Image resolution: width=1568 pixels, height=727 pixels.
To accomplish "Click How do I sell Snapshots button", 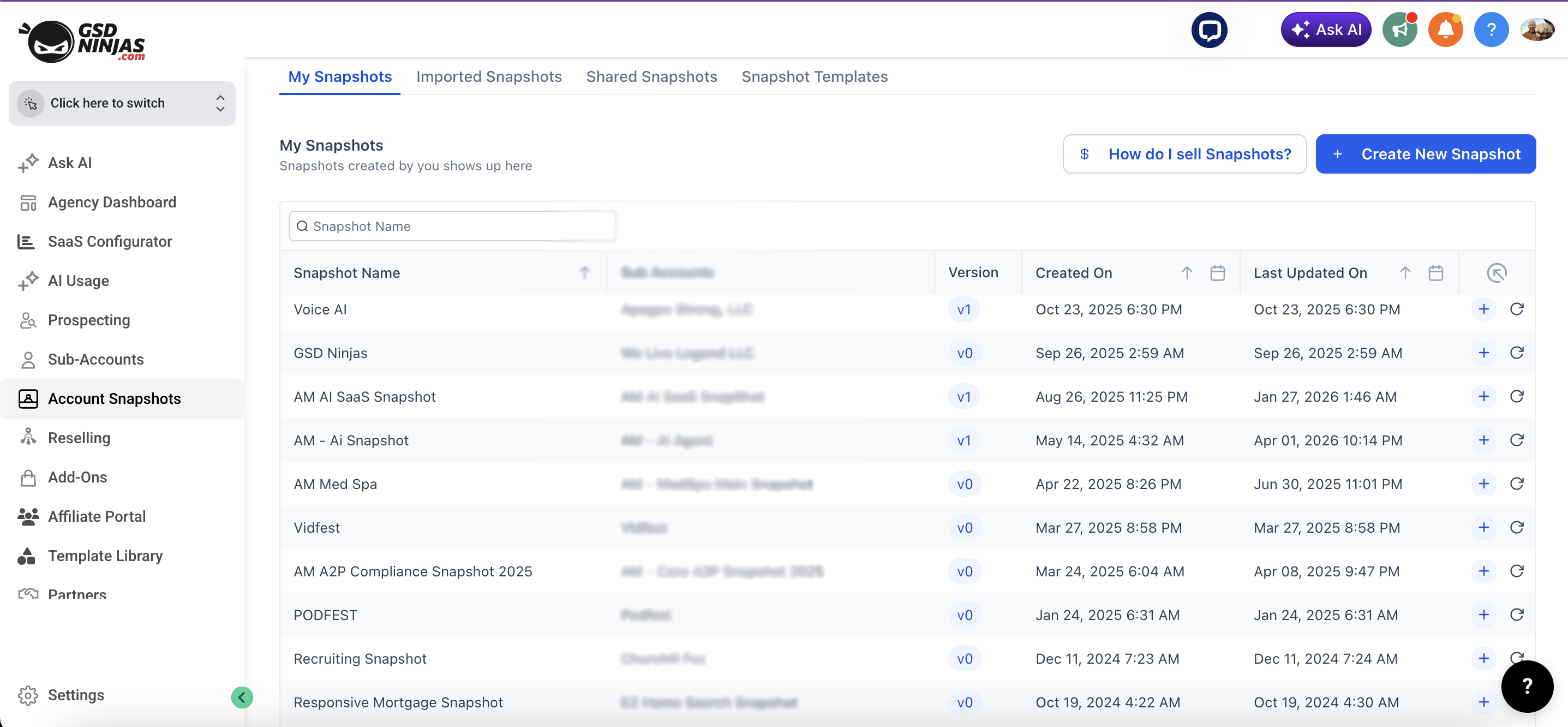I will [x=1184, y=154].
